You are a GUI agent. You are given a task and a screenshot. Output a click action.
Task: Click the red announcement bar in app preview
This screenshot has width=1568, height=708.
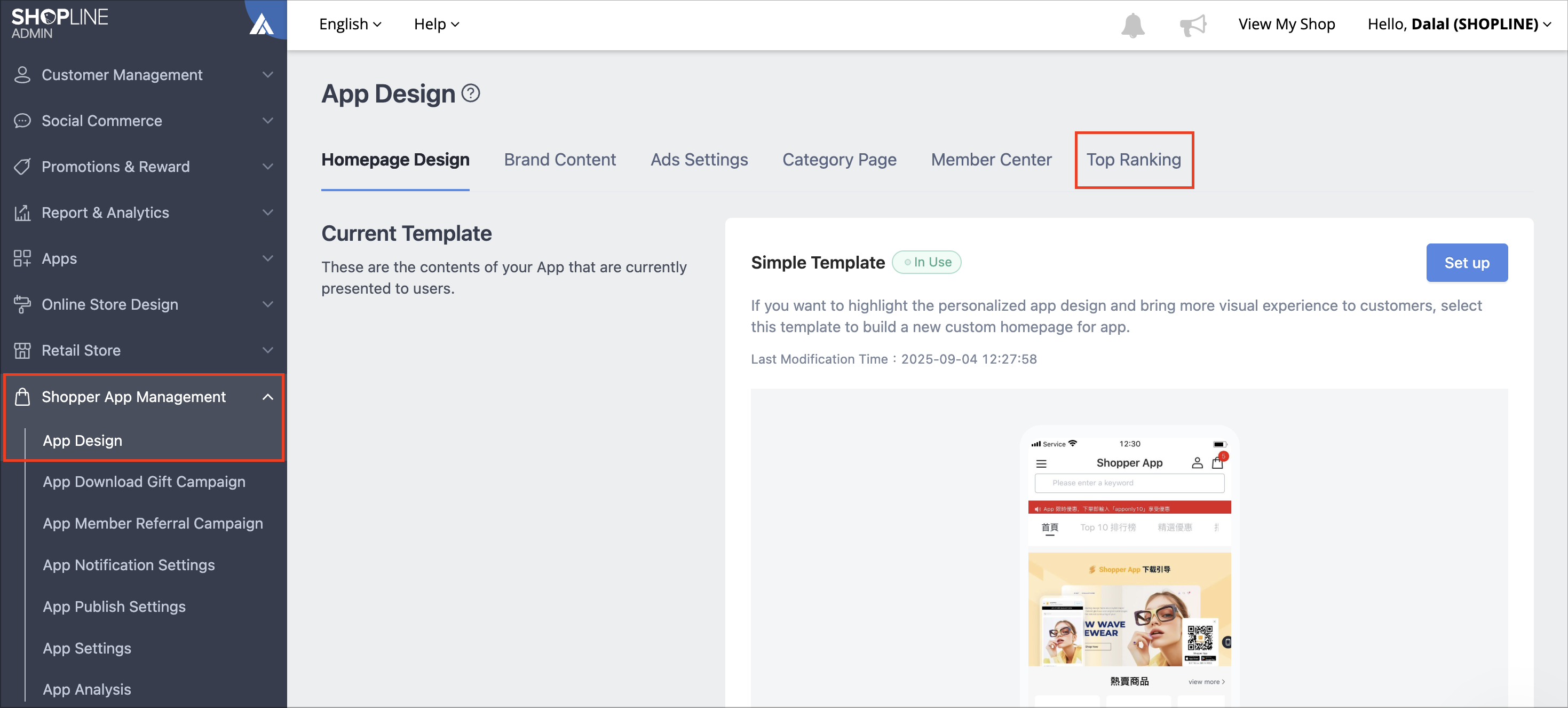tap(1129, 508)
